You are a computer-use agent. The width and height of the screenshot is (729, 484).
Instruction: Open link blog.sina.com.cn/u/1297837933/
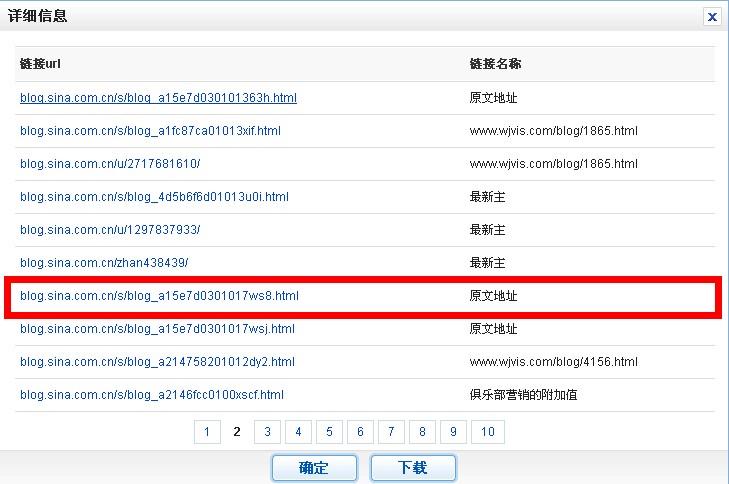coord(110,230)
